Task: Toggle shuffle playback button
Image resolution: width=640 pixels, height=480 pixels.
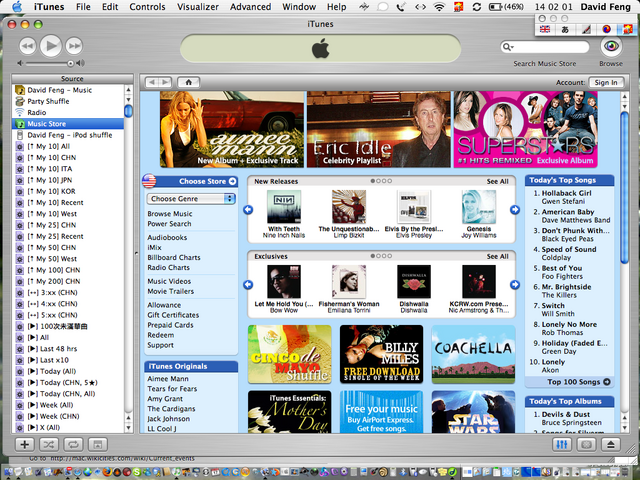Action: click(x=49, y=444)
